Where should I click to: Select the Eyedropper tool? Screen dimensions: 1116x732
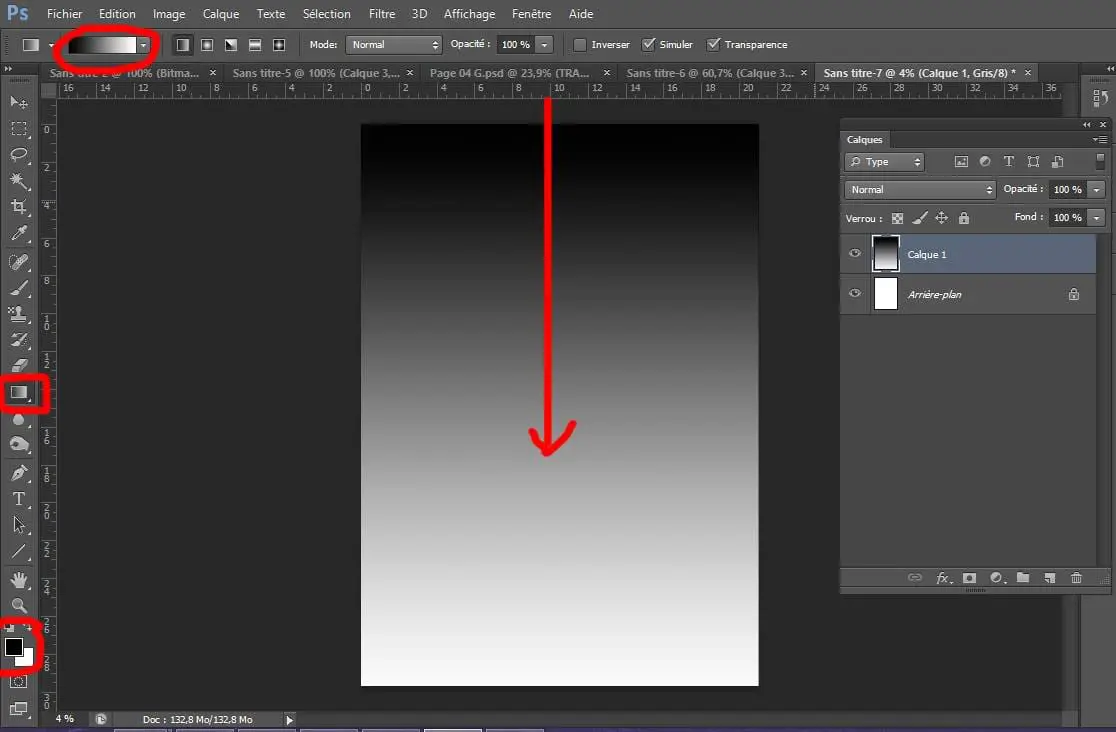pos(19,233)
